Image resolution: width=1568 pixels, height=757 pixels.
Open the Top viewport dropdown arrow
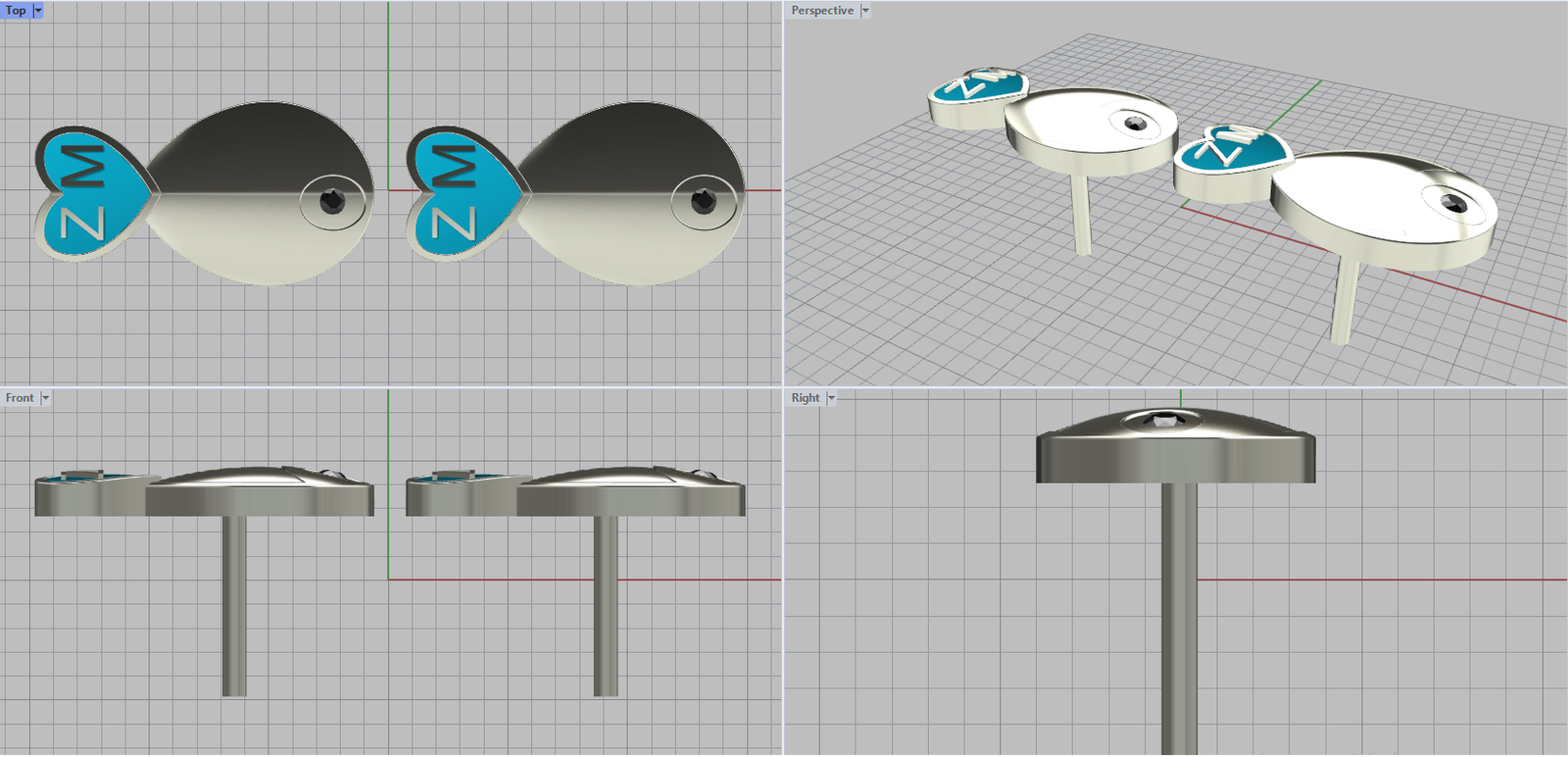pos(38,11)
